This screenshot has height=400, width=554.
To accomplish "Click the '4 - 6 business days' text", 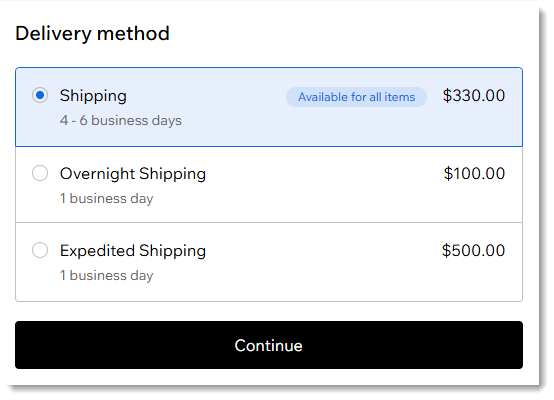I will (x=120, y=120).
